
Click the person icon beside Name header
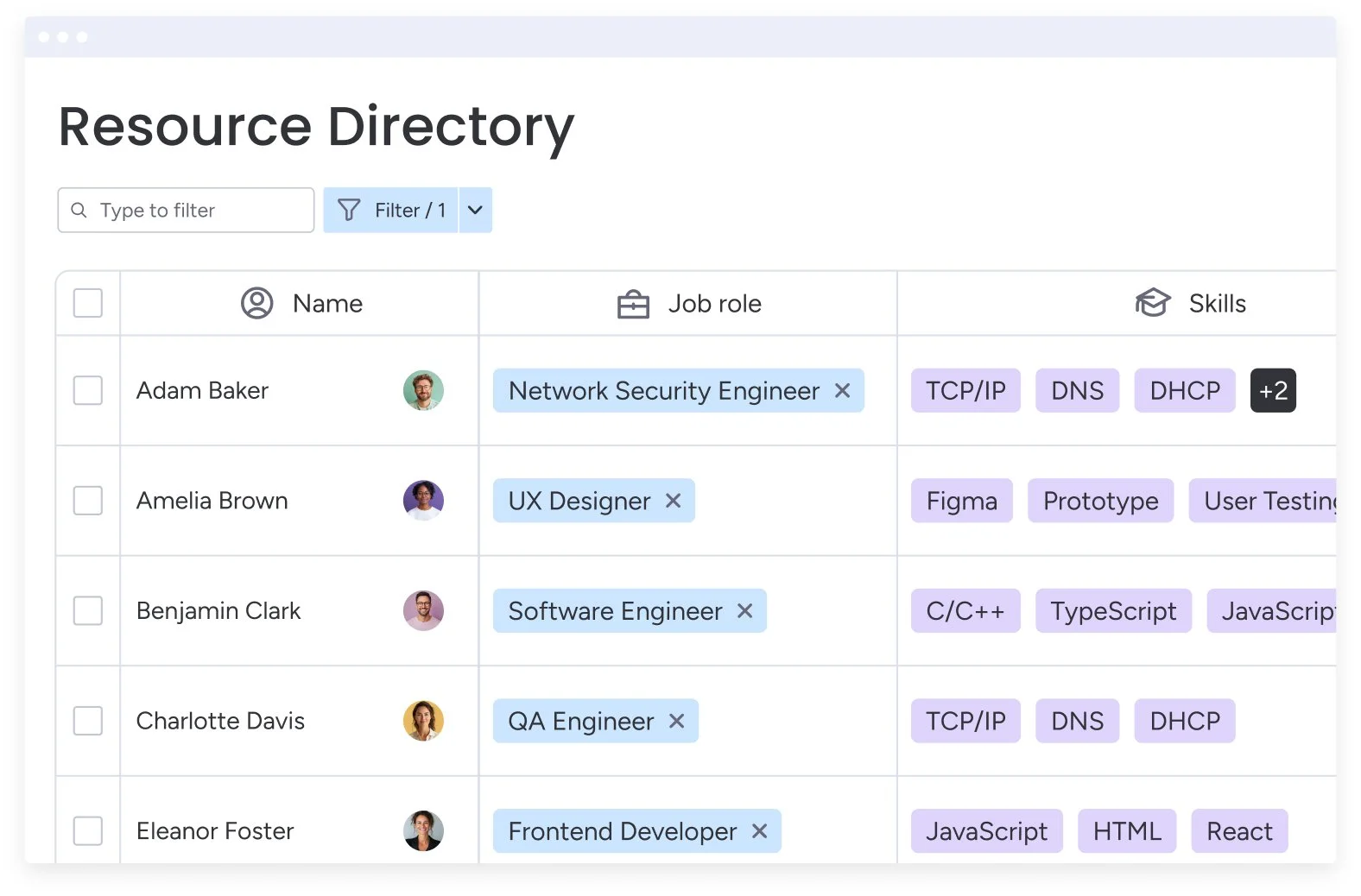256,304
